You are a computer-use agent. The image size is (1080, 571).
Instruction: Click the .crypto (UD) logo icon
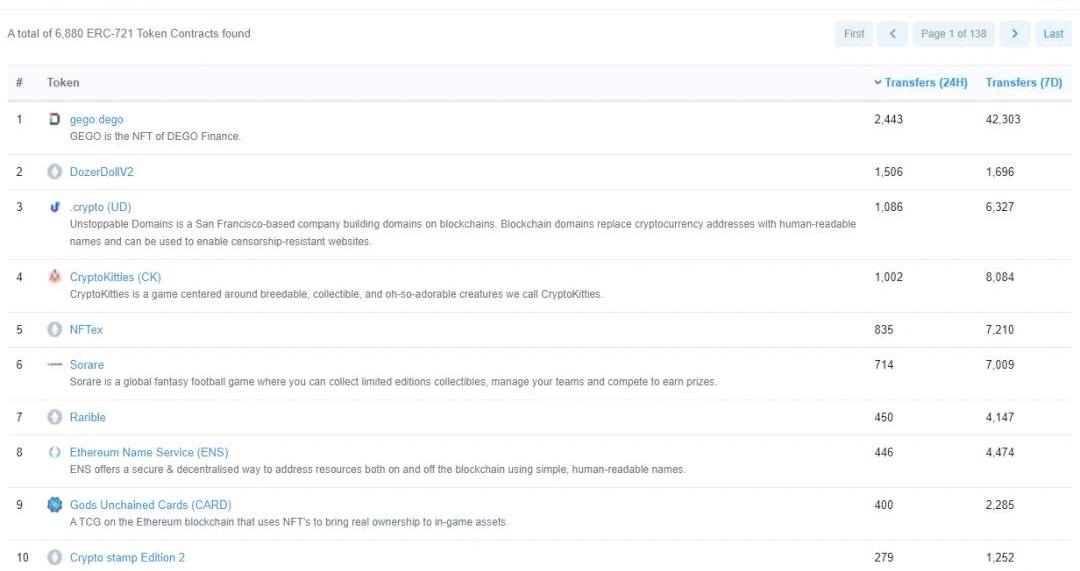pyautogui.click(x=54, y=207)
